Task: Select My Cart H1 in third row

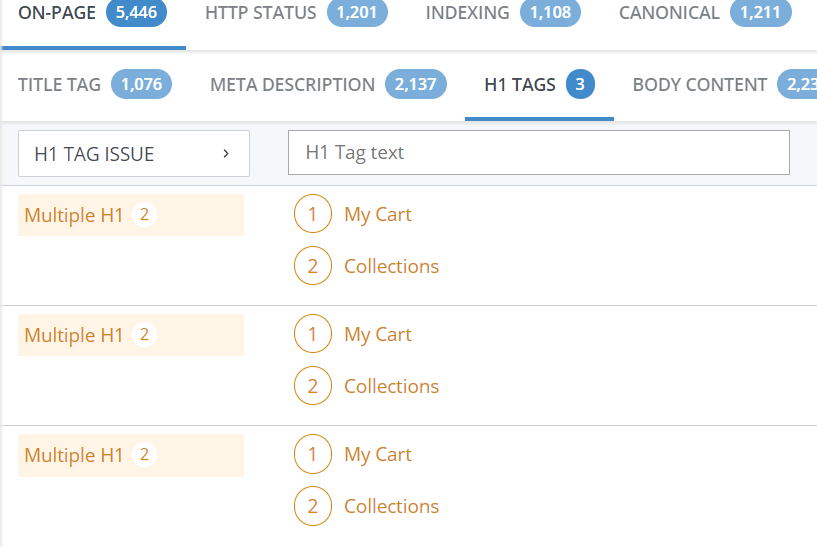Action: click(x=377, y=454)
